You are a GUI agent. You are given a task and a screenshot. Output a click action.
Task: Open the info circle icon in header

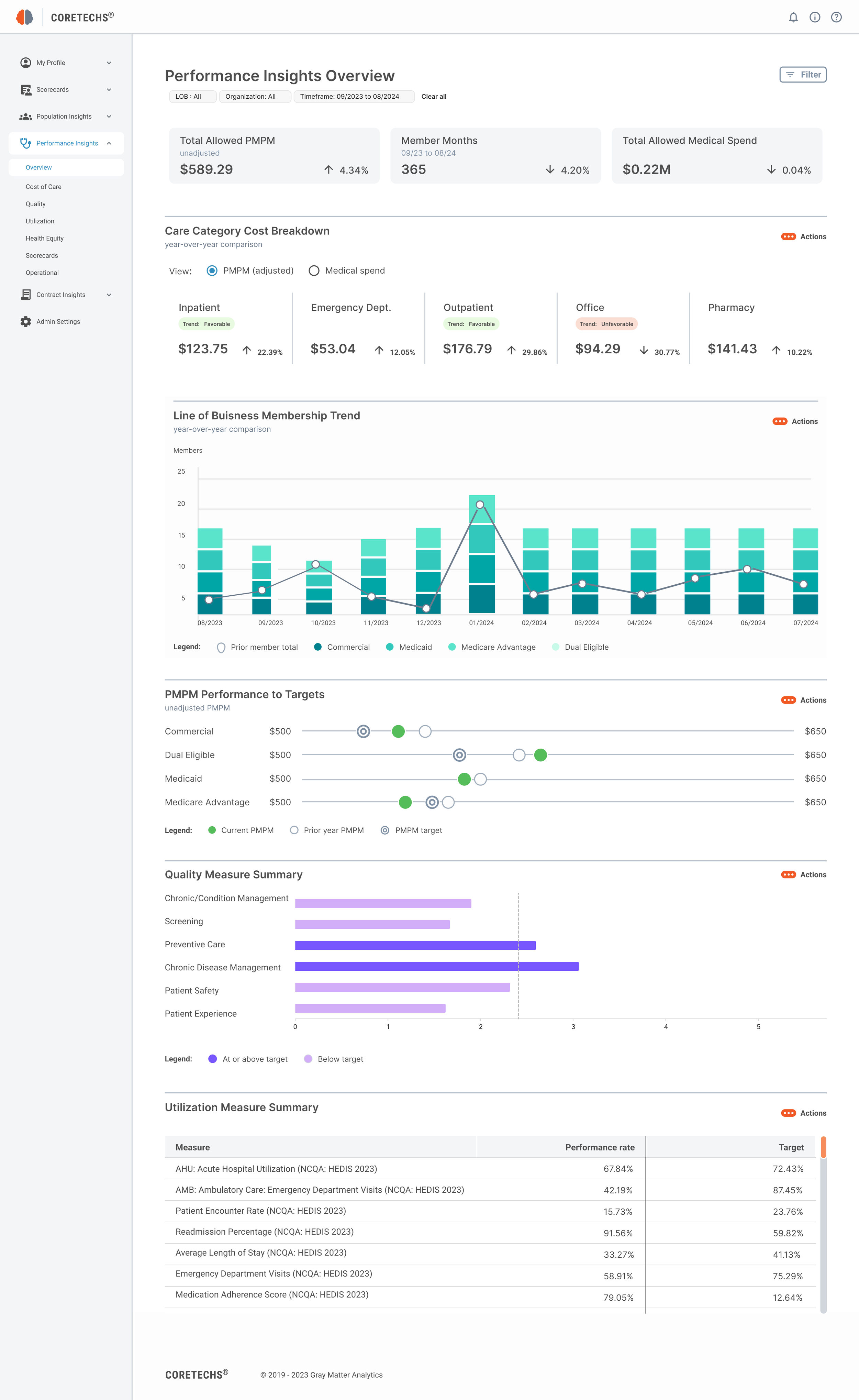(815, 17)
